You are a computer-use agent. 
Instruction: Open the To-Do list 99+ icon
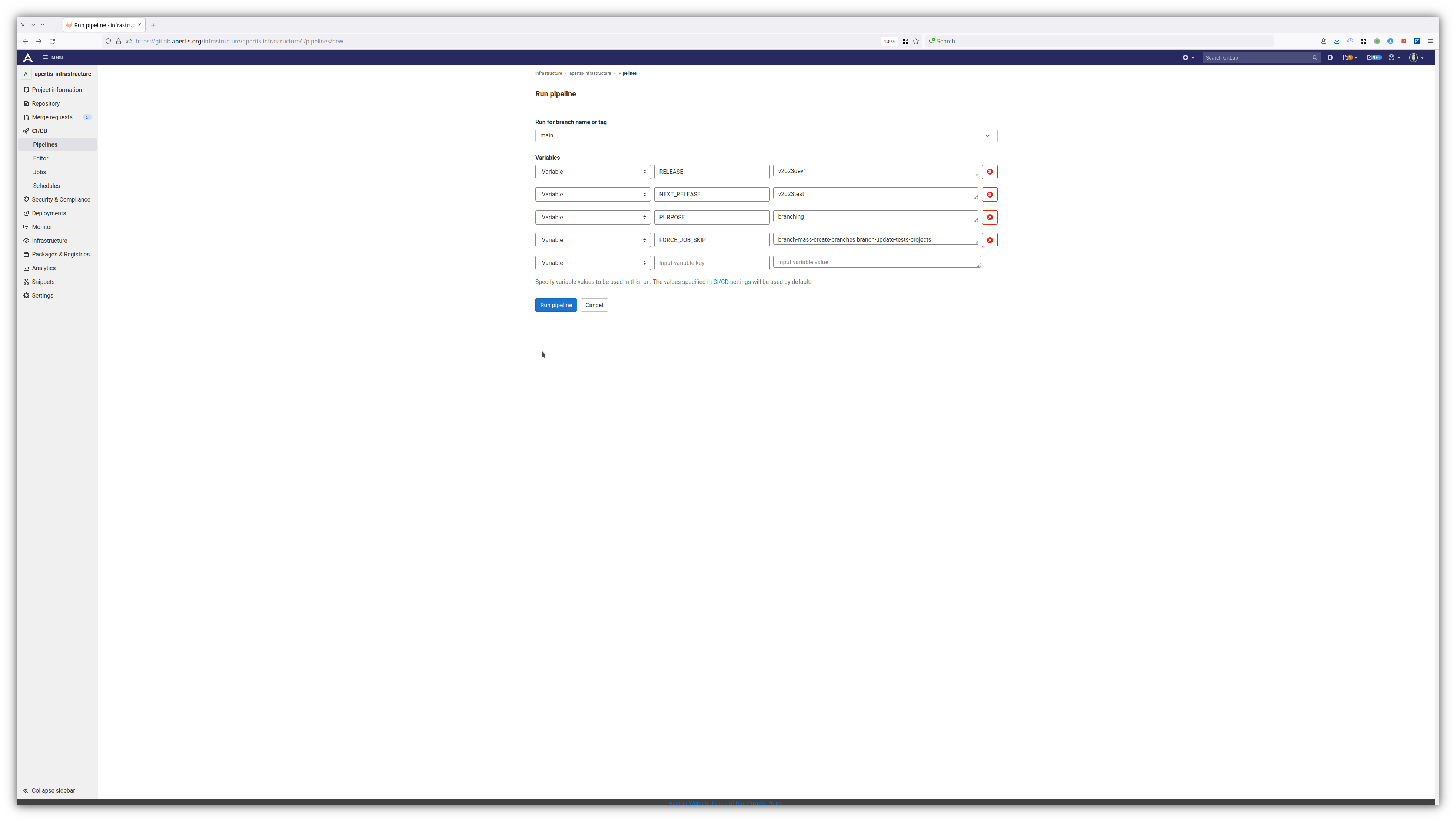click(x=1373, y=58)
